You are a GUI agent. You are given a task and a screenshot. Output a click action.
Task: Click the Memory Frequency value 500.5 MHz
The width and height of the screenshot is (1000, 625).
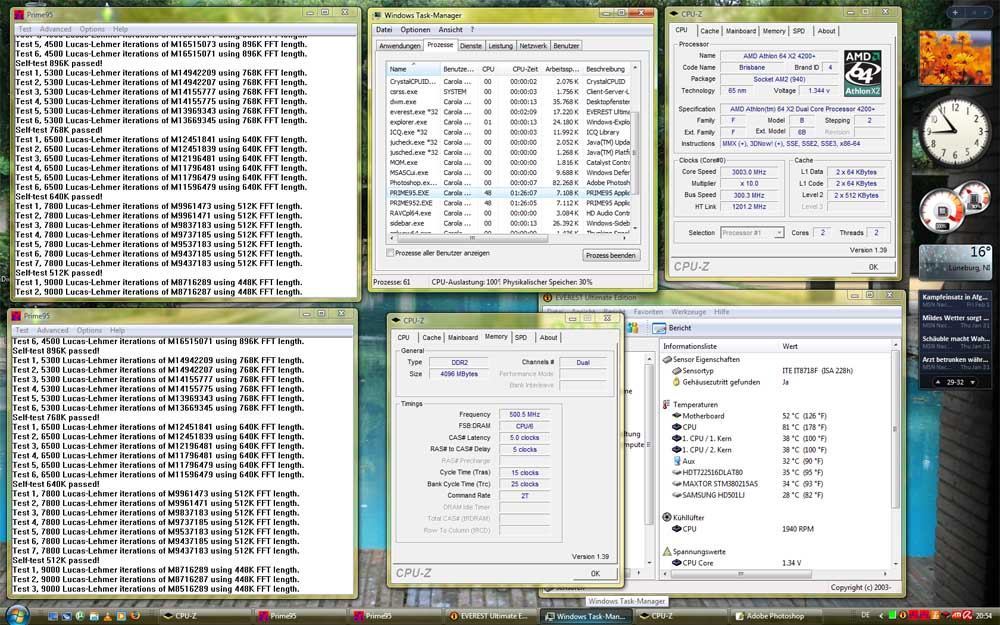point(524,415)
